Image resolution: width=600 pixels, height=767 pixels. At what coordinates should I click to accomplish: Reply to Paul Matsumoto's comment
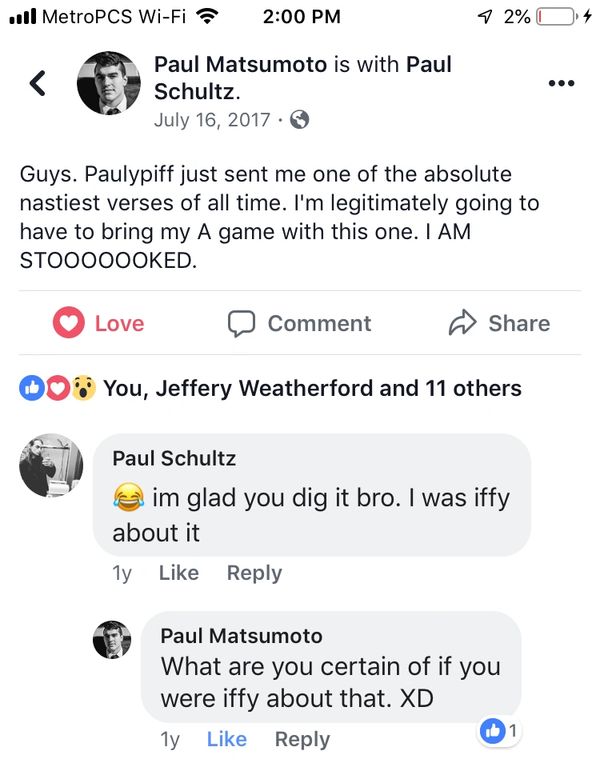coord(302,739)
